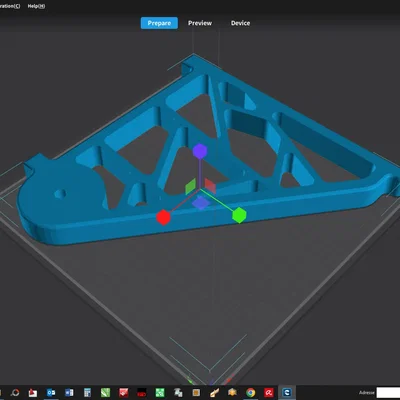Viewport: 400px width, 400px height.
Task: Open the menu ending in 'ration(C)'
Action: [10, 6]
